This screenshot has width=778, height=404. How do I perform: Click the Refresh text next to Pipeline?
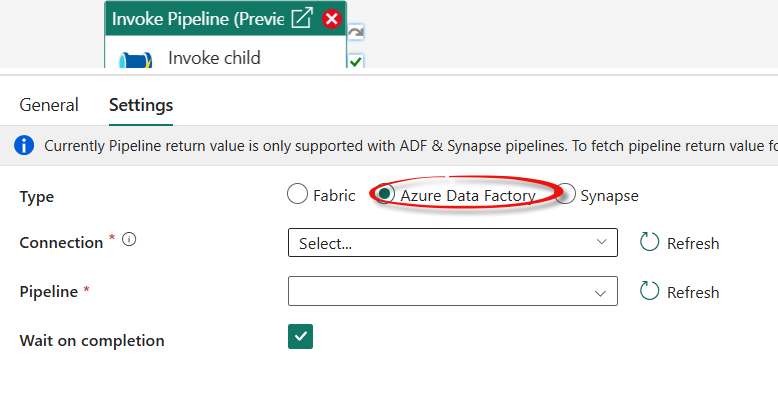click(693, 292)
